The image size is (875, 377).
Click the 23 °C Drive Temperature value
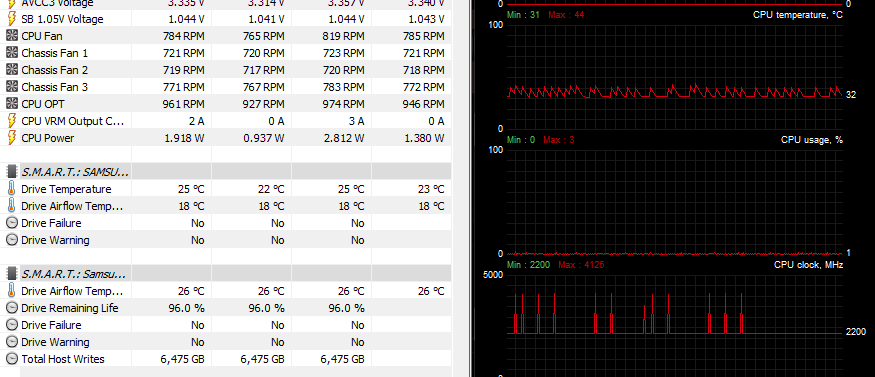431,189
